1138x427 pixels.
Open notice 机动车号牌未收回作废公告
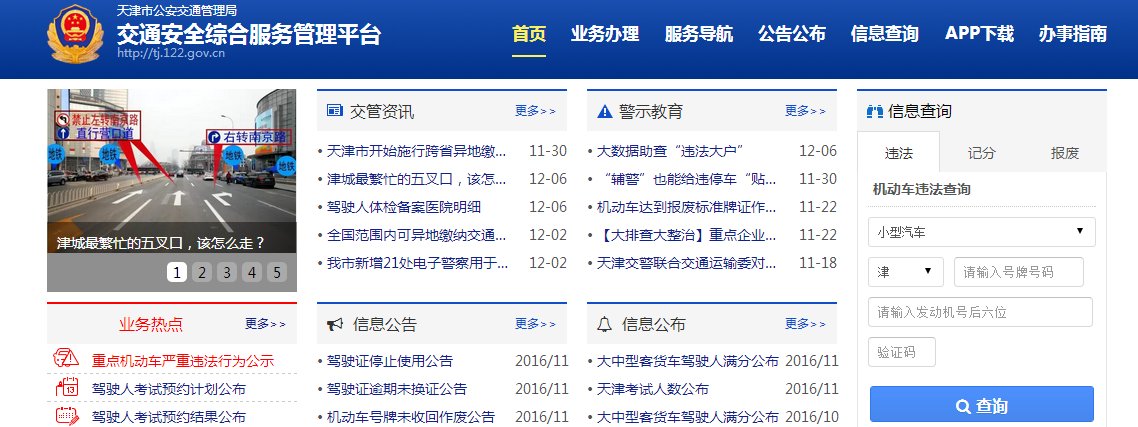pos(411,418)
